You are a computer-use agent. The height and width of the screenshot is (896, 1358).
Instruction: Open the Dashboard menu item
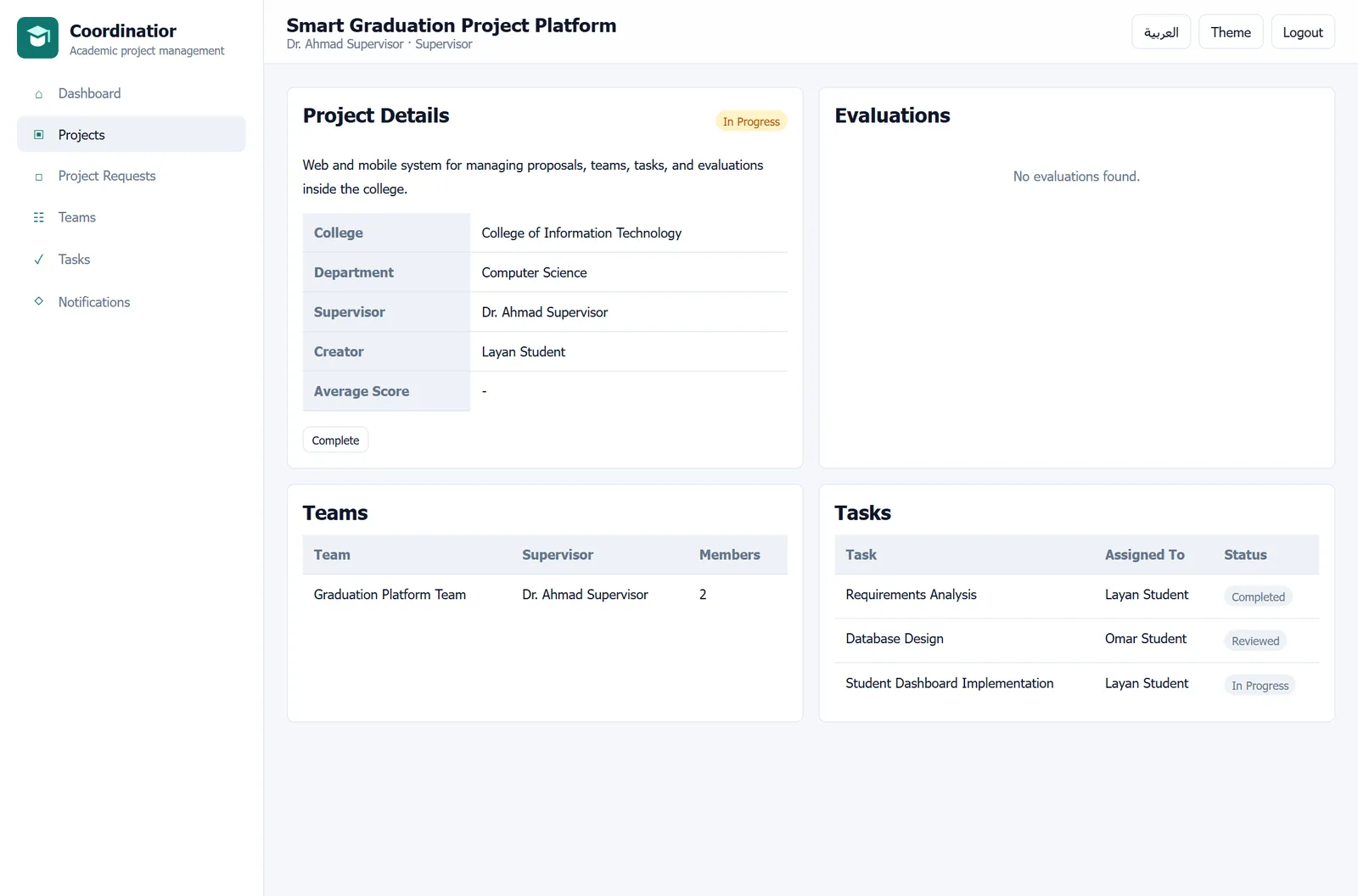click(x=132, y=93)
